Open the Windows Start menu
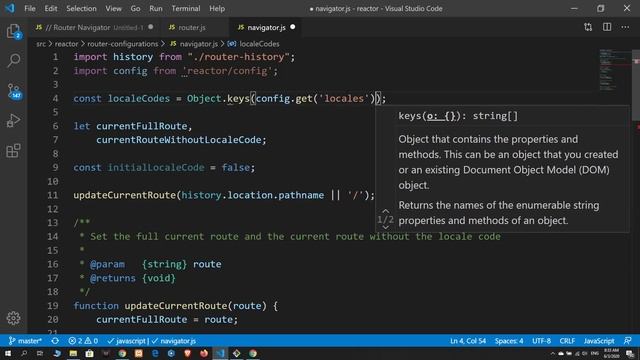Viewport: 640px width, 360px height. tap(8, 353)
